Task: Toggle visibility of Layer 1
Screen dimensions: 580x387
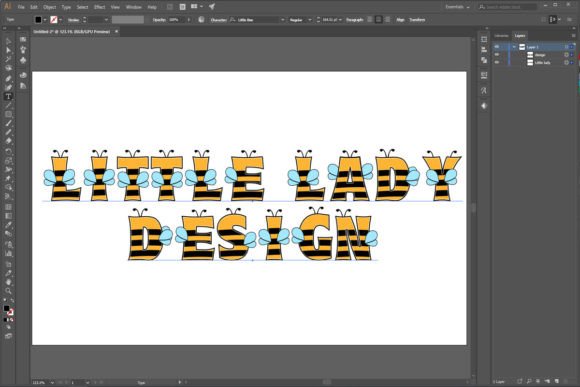Action: pos(497,47)
